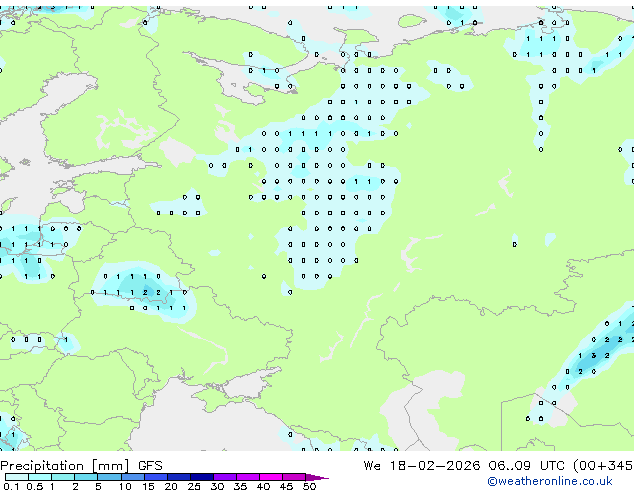Screen dimensions: 634x490
Task: Pick the 35–40 mm violet legend swatch
Action: [x=247, y=477]
